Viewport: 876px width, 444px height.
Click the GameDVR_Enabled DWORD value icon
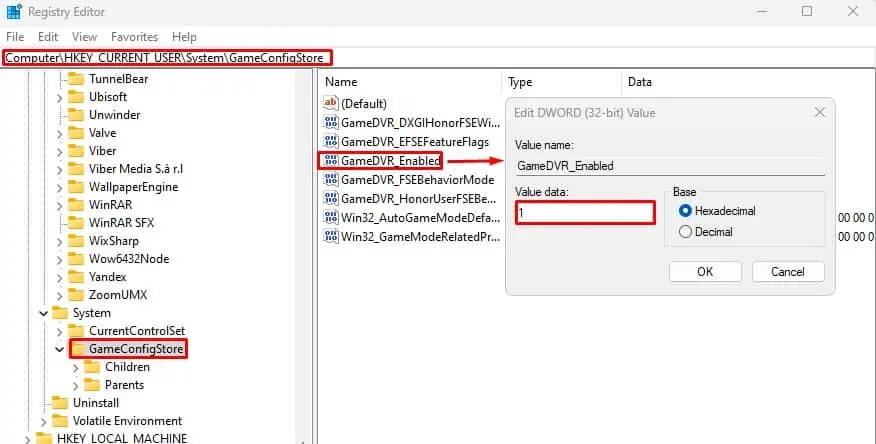point(331,161)
